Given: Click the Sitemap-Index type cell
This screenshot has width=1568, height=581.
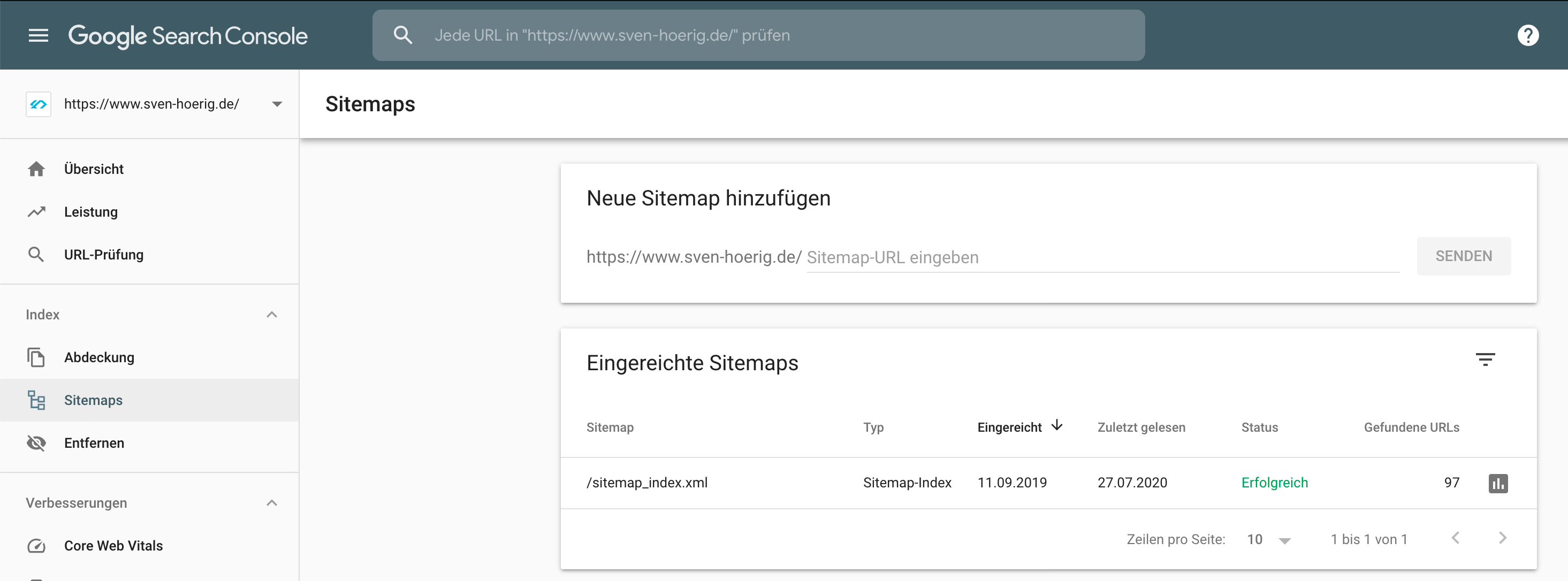Looking at the screenshot, I should point(907,483).
